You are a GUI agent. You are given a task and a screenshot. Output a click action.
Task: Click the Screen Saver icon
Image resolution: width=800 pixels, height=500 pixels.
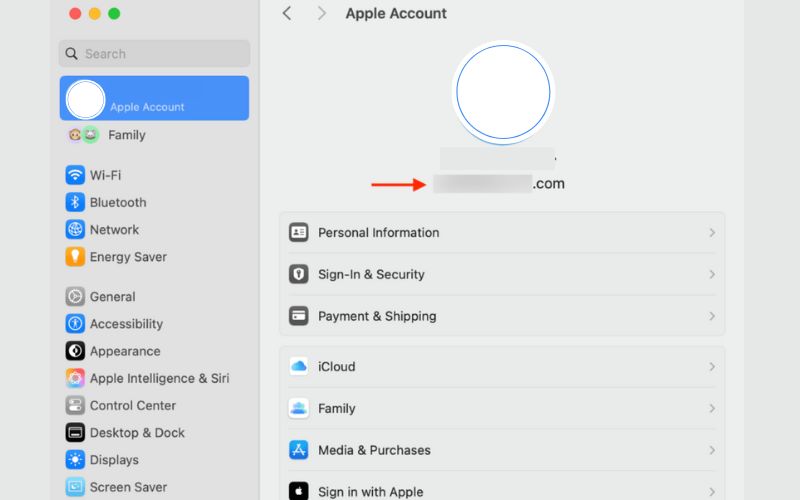pyautogui.click(x=75, y=487)
